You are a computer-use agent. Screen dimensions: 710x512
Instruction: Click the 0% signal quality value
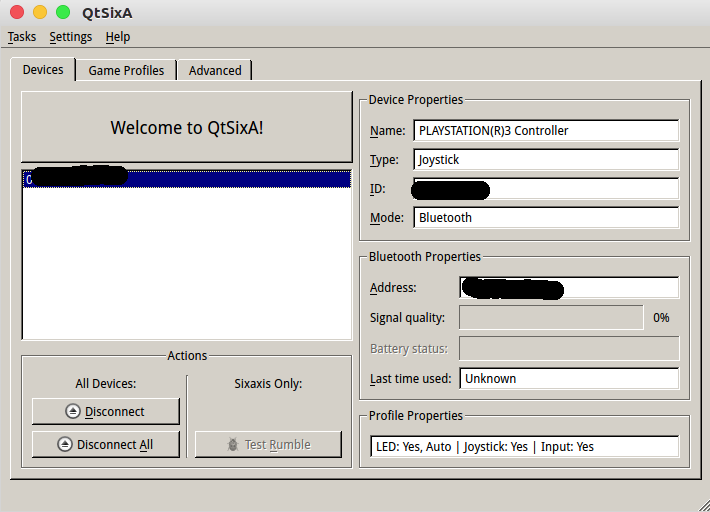coord(661,318)
